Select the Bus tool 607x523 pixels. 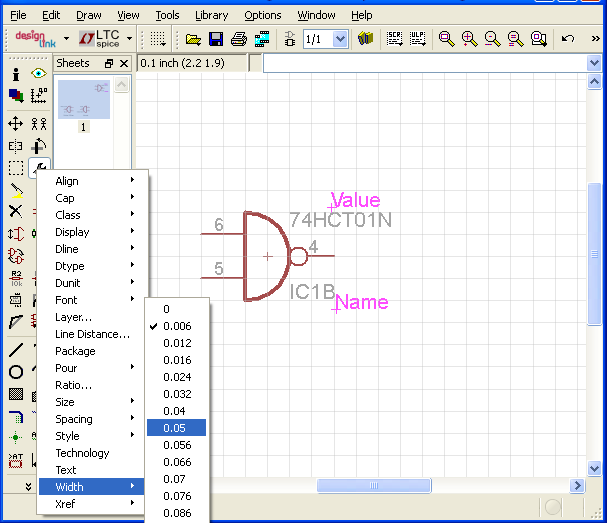tap(15, 417)
